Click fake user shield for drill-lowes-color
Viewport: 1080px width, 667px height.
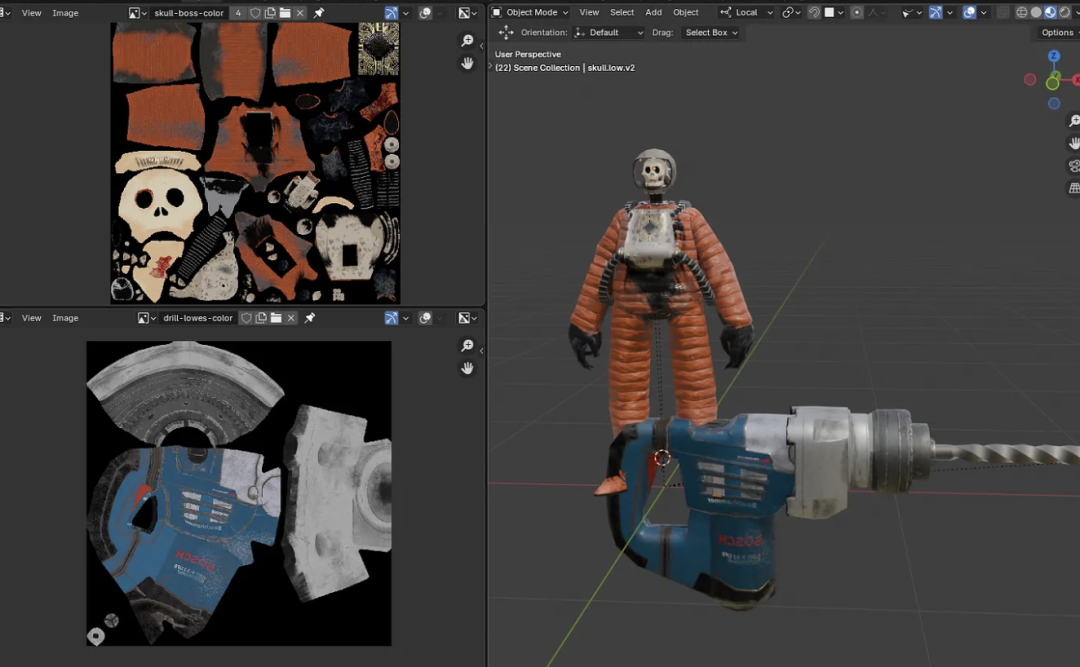(x=246, y=318)
